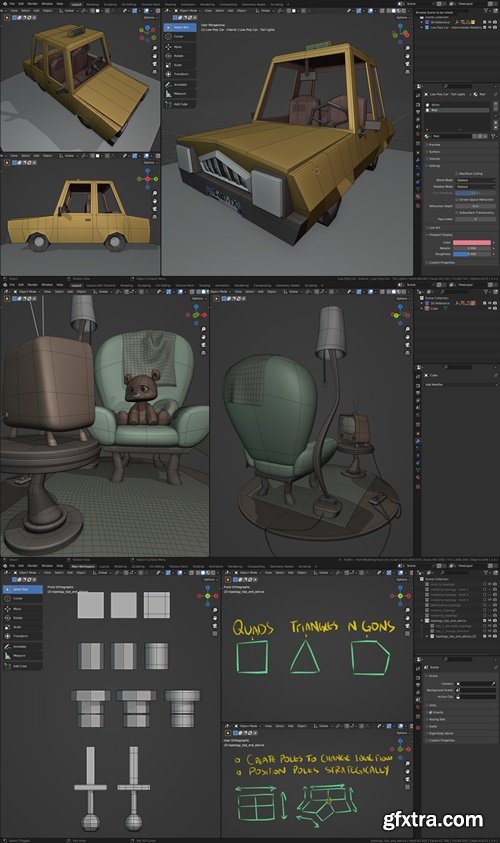The width and height of the screenshot is (500, 843).
Task: Select the Measure tool in taxi window toolbar
Action: [179, 94]
